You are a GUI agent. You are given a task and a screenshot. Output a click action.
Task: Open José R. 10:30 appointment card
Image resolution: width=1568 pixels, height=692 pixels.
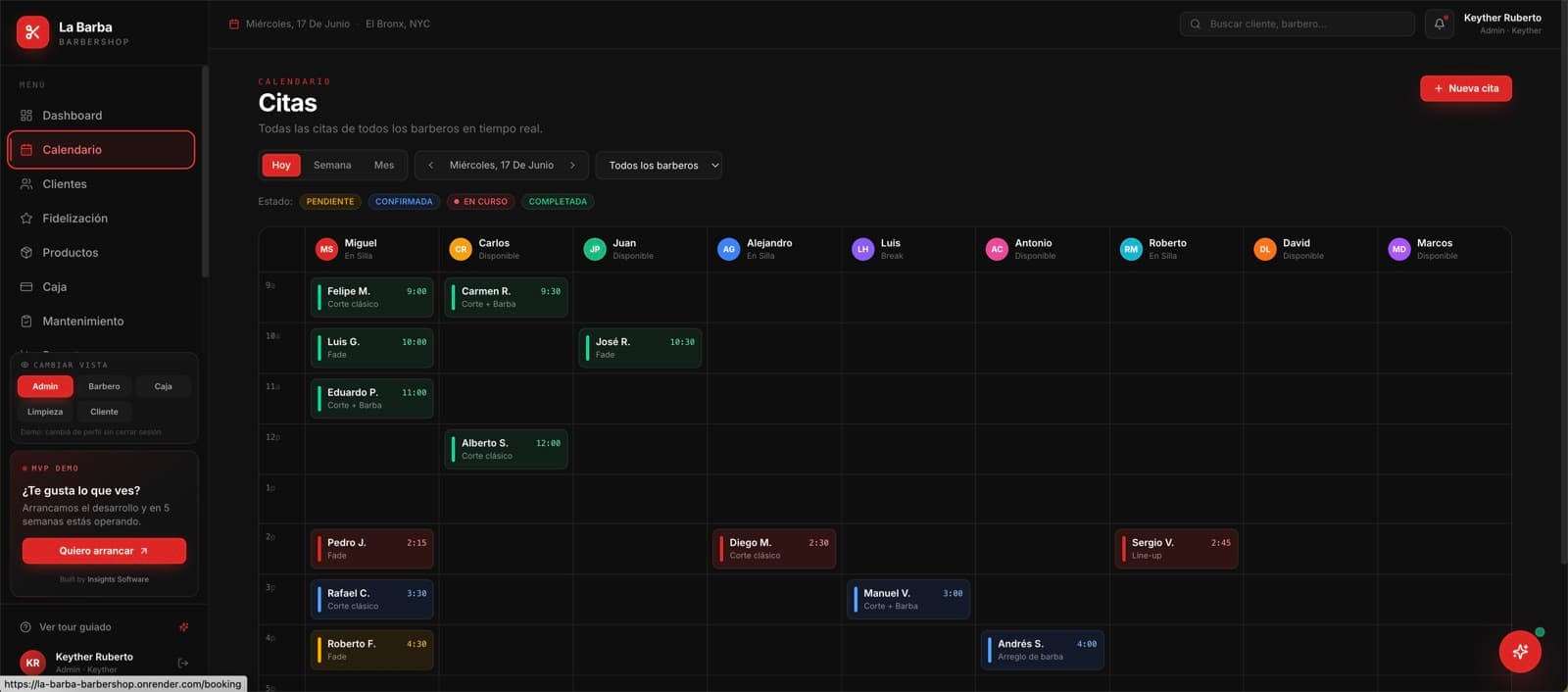pos(640,348)
